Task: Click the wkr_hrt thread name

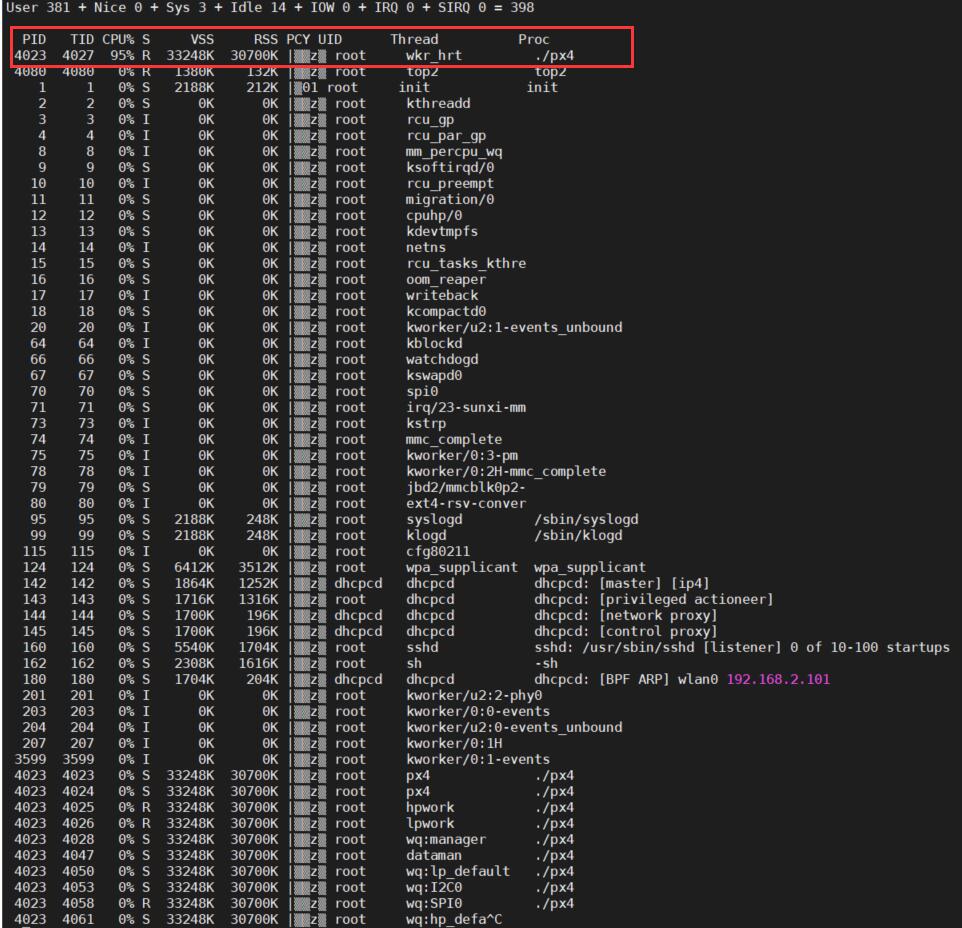Action: click(x=433, y=56)
